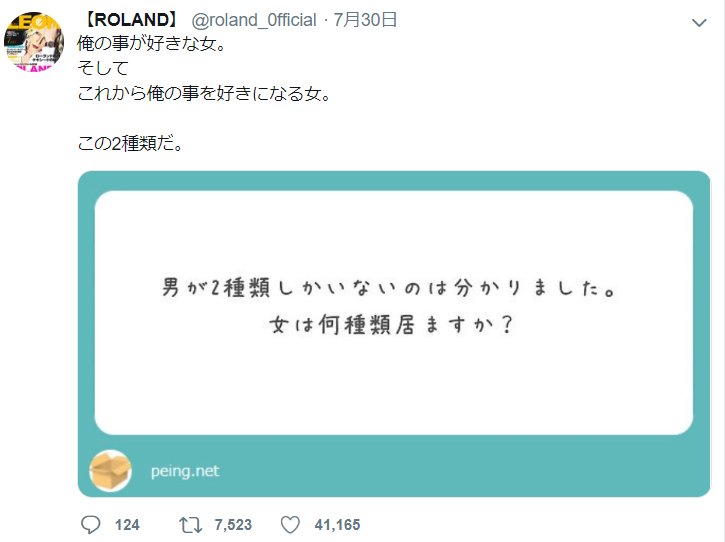
Task: Open the 【ROLAND】 display name link
Action: click(131, 20)
